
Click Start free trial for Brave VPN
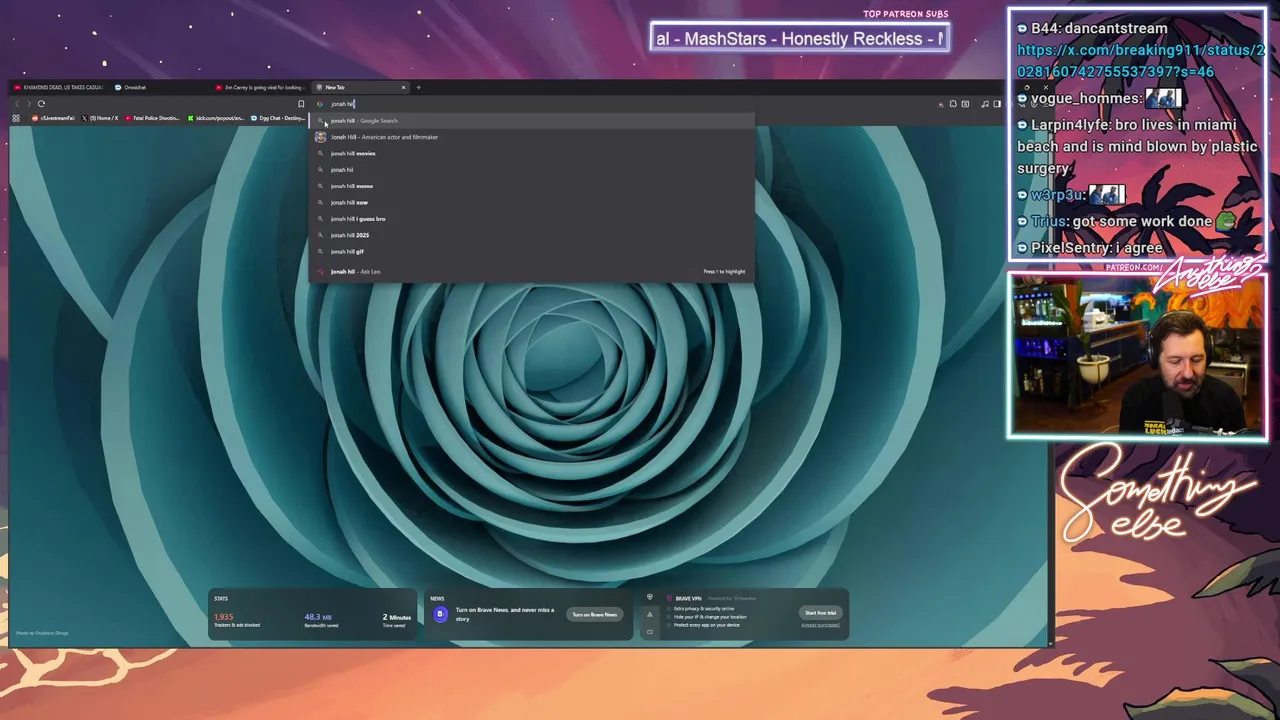coord(820,613)
